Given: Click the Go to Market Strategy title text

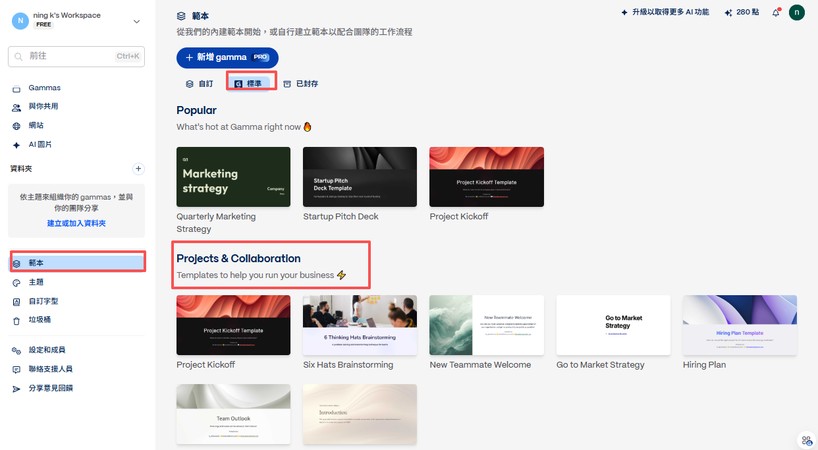Looking at the screenshot, I should [600, 365].
